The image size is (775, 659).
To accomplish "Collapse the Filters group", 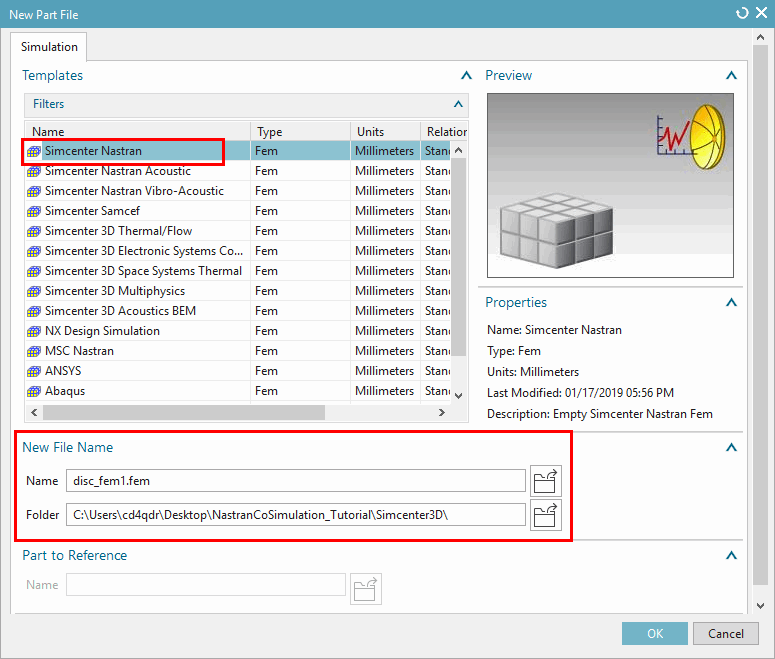I will (458, 104).
